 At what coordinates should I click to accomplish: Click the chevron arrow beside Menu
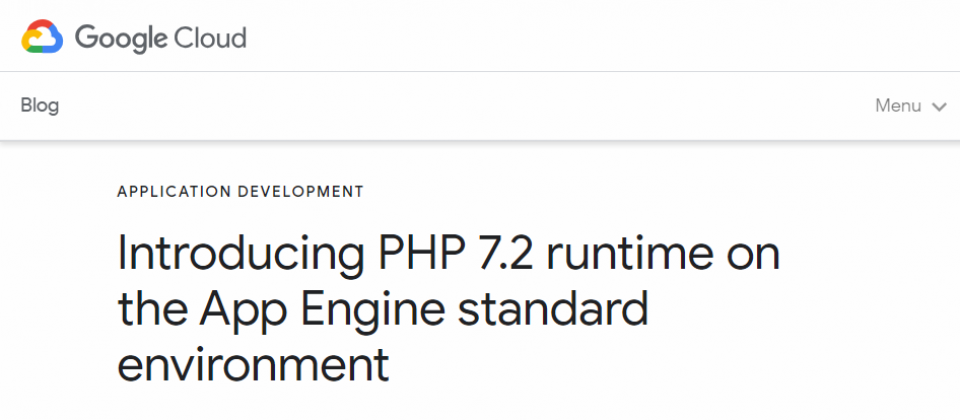939,107
